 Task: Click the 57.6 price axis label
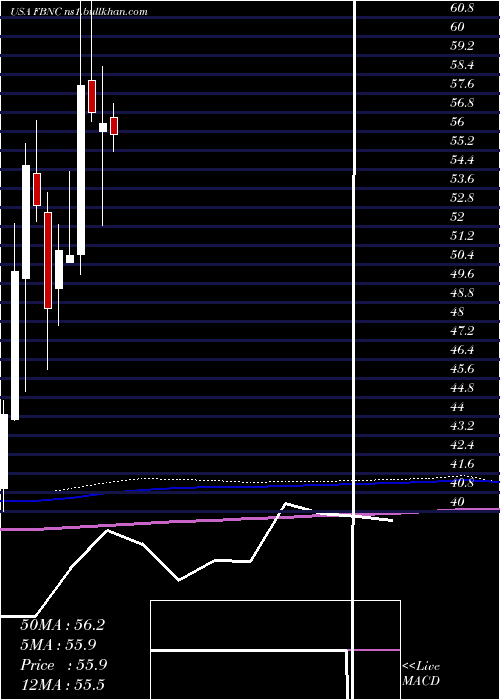[x=462, y=84]
